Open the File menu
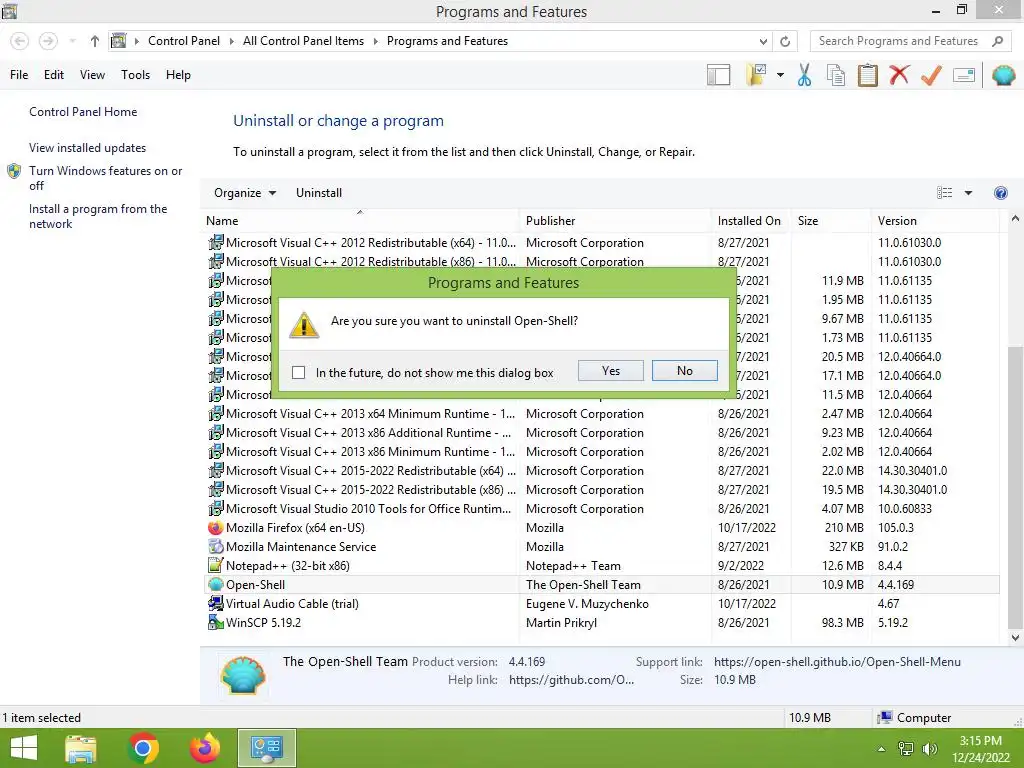 [x=19, y=75]
